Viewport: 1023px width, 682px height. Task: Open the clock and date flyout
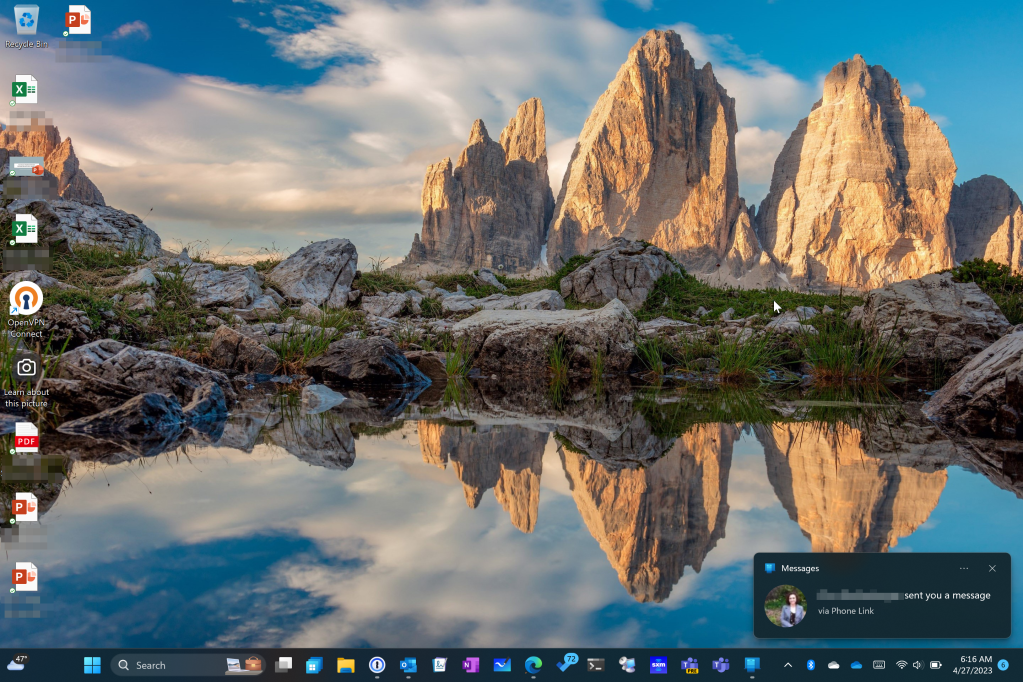coord(975,665)
